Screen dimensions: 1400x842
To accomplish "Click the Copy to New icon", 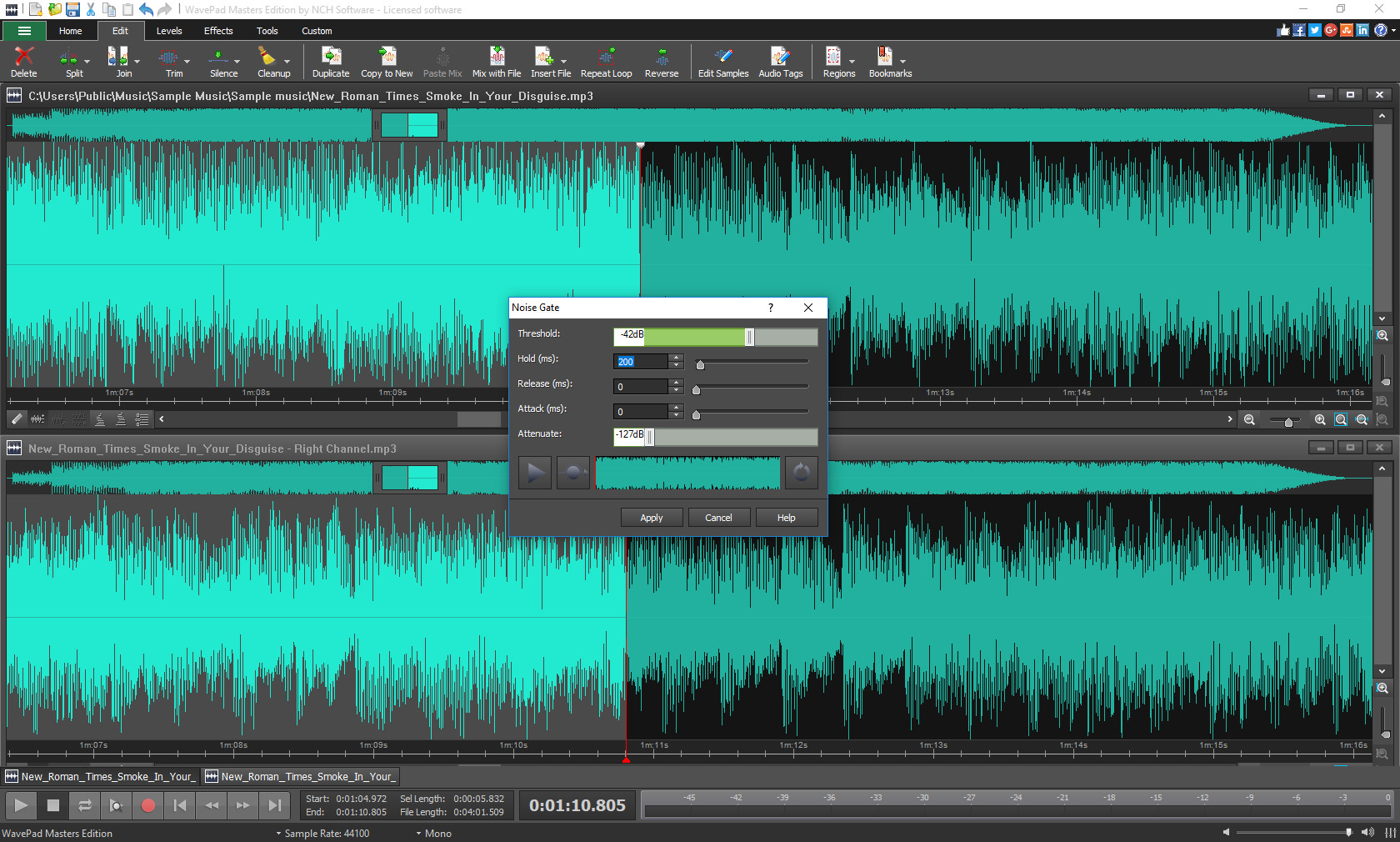I will (386, 61).
